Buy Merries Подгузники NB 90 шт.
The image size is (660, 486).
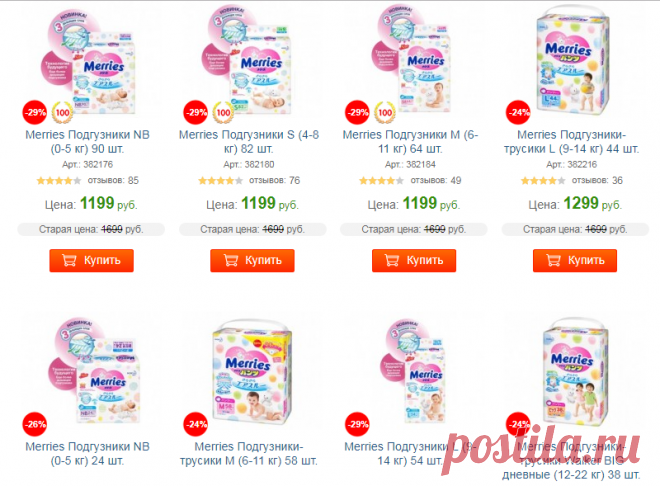91,260
